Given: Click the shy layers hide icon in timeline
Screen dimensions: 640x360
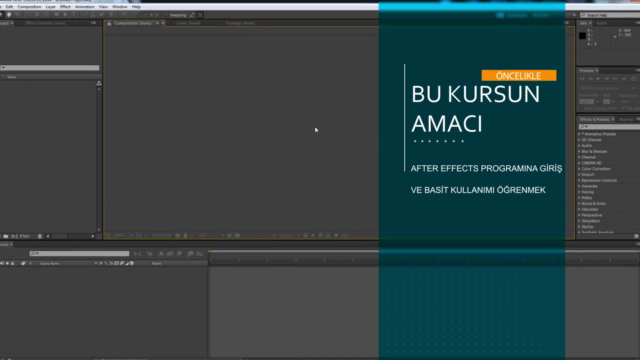Looking at the screenshot, I should tap(161, 254).
